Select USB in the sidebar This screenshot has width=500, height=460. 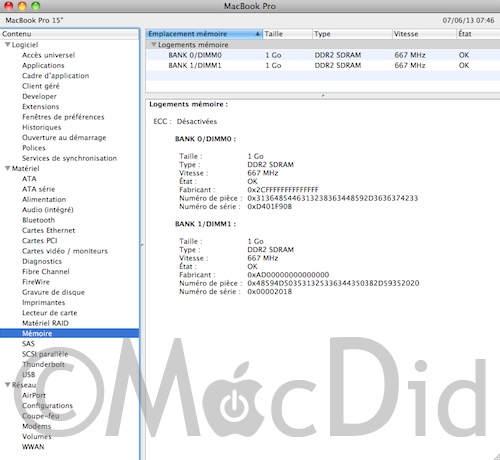click(28, 375)
